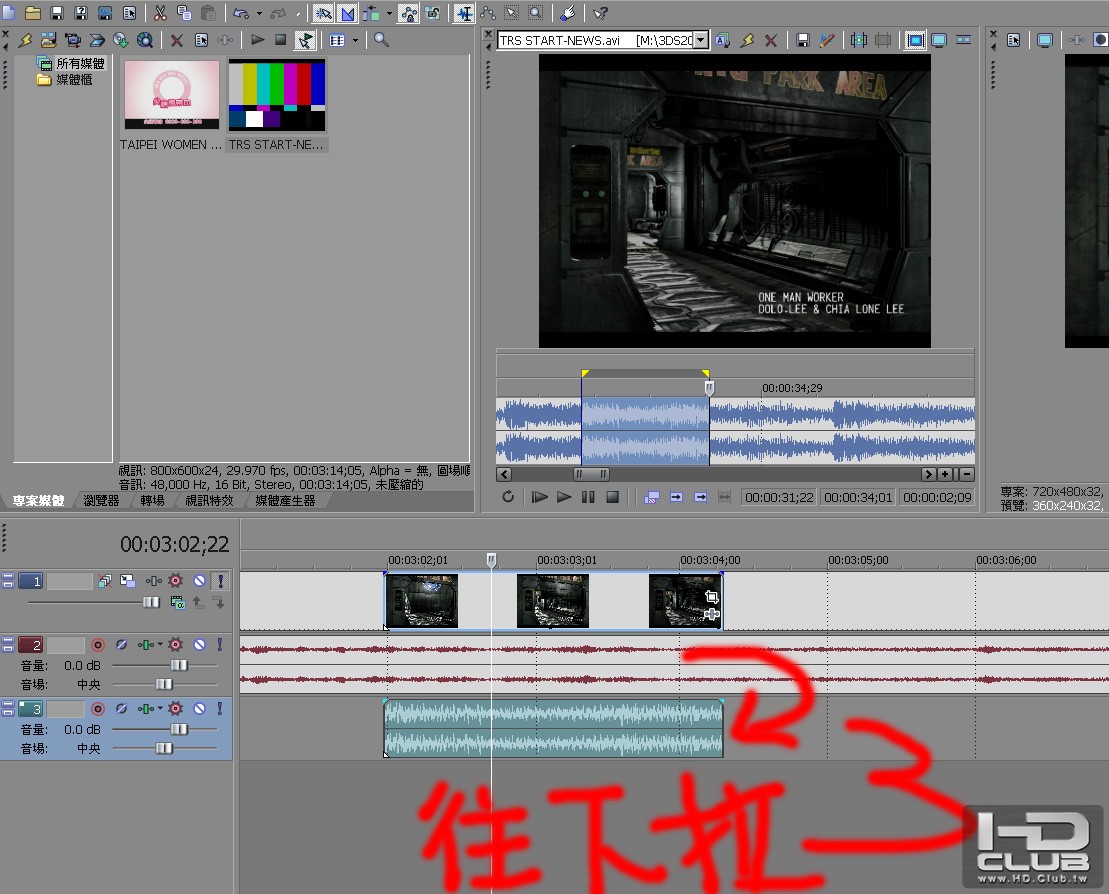Image resolution: width=1109 pixels, height=894 pixels.
Task: Import media with the lightning bolt icon
Action: (x=25, y=40)
